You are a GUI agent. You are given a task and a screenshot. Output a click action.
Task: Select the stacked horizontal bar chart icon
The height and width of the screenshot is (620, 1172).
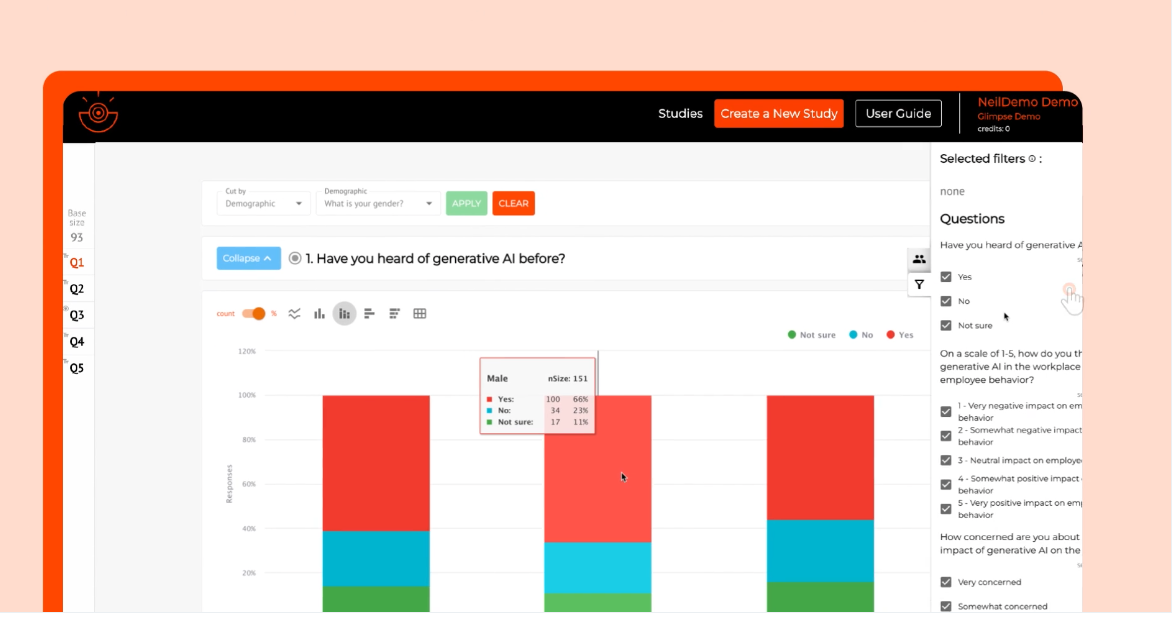pyautogui.click(x=395, y=314)
